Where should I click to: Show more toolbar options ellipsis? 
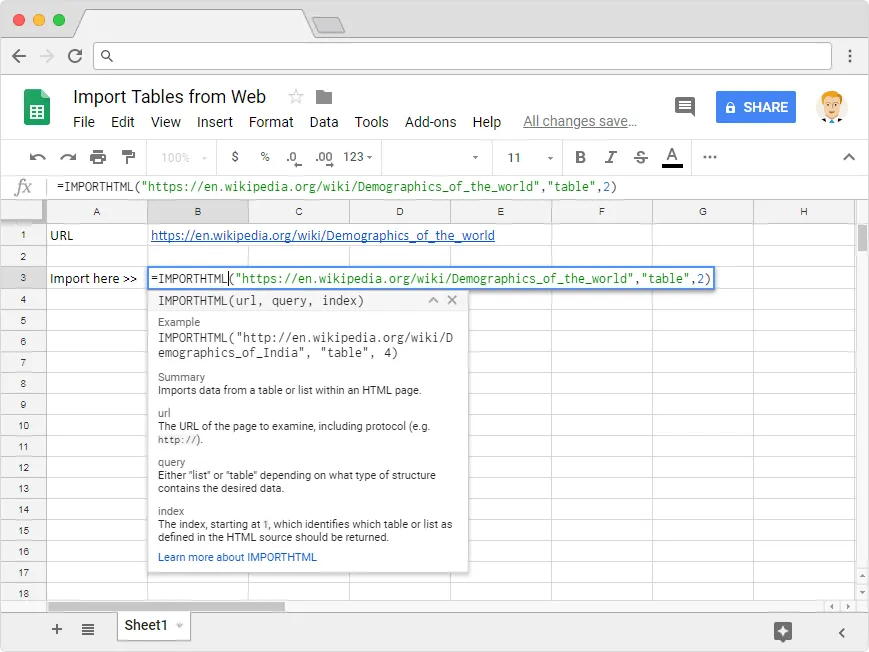pyautogui.click(x=710, y=157)
